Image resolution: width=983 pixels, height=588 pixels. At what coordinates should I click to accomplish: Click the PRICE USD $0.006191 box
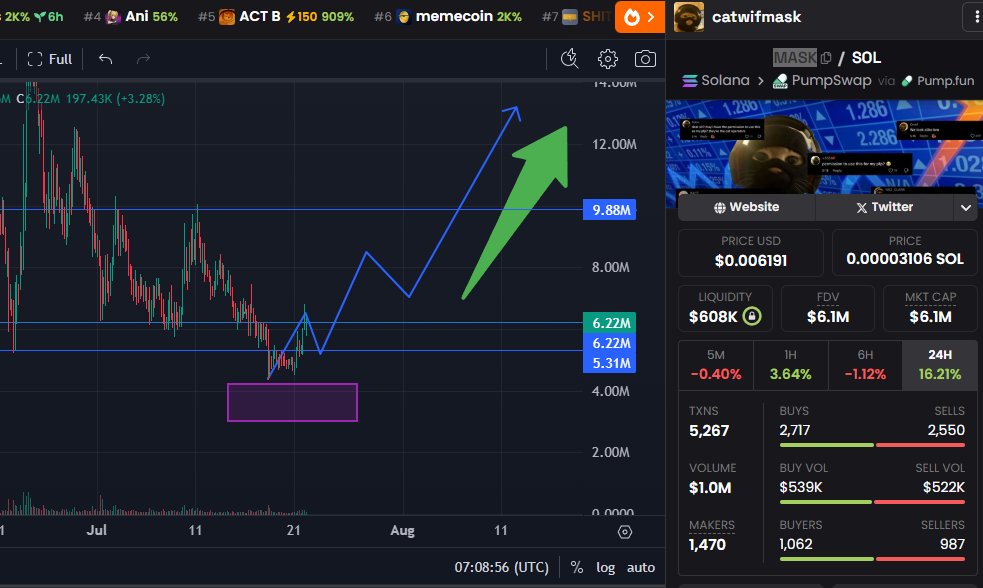click(750, 252)
